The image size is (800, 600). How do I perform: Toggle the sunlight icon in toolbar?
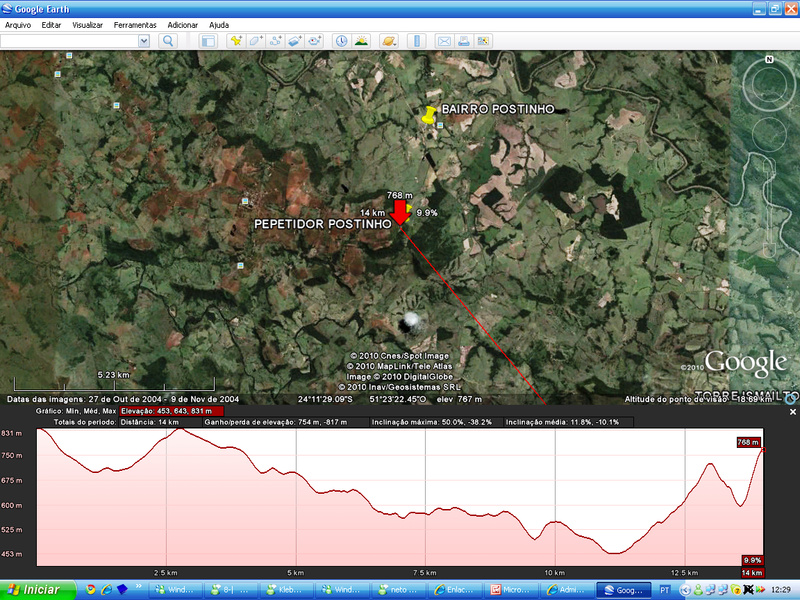click(x=361, y=41)
